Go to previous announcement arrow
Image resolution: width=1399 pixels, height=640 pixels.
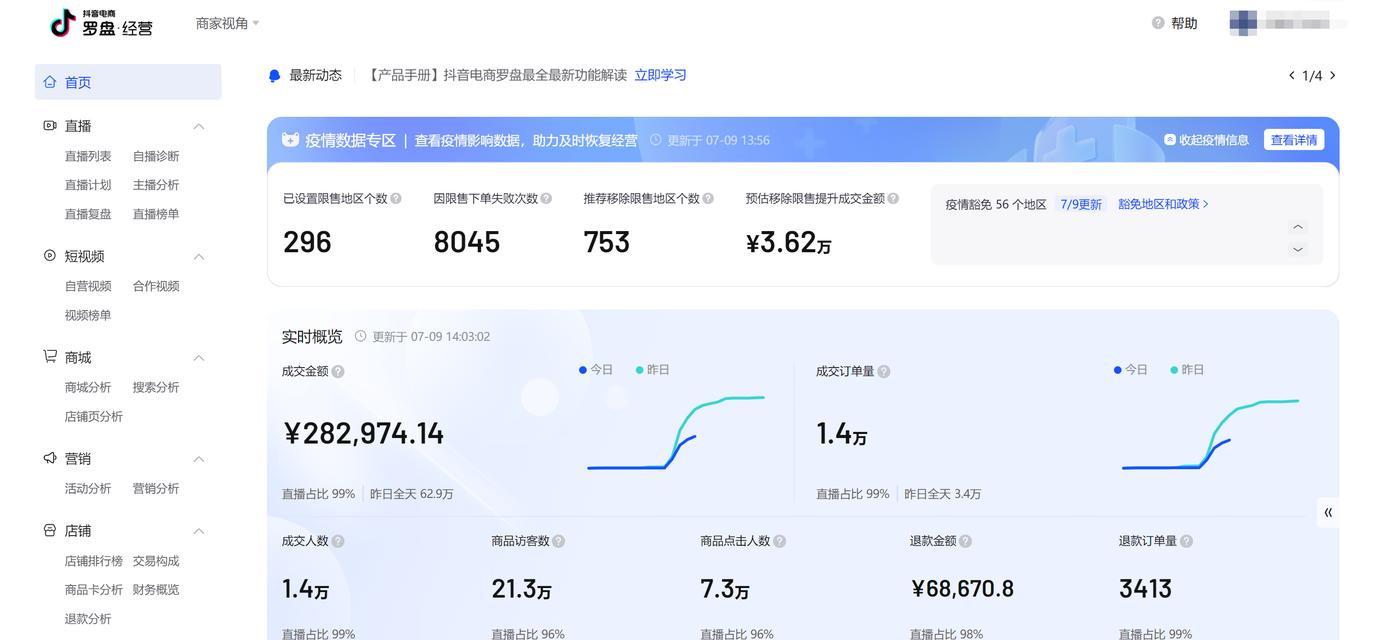[1292, 76]
